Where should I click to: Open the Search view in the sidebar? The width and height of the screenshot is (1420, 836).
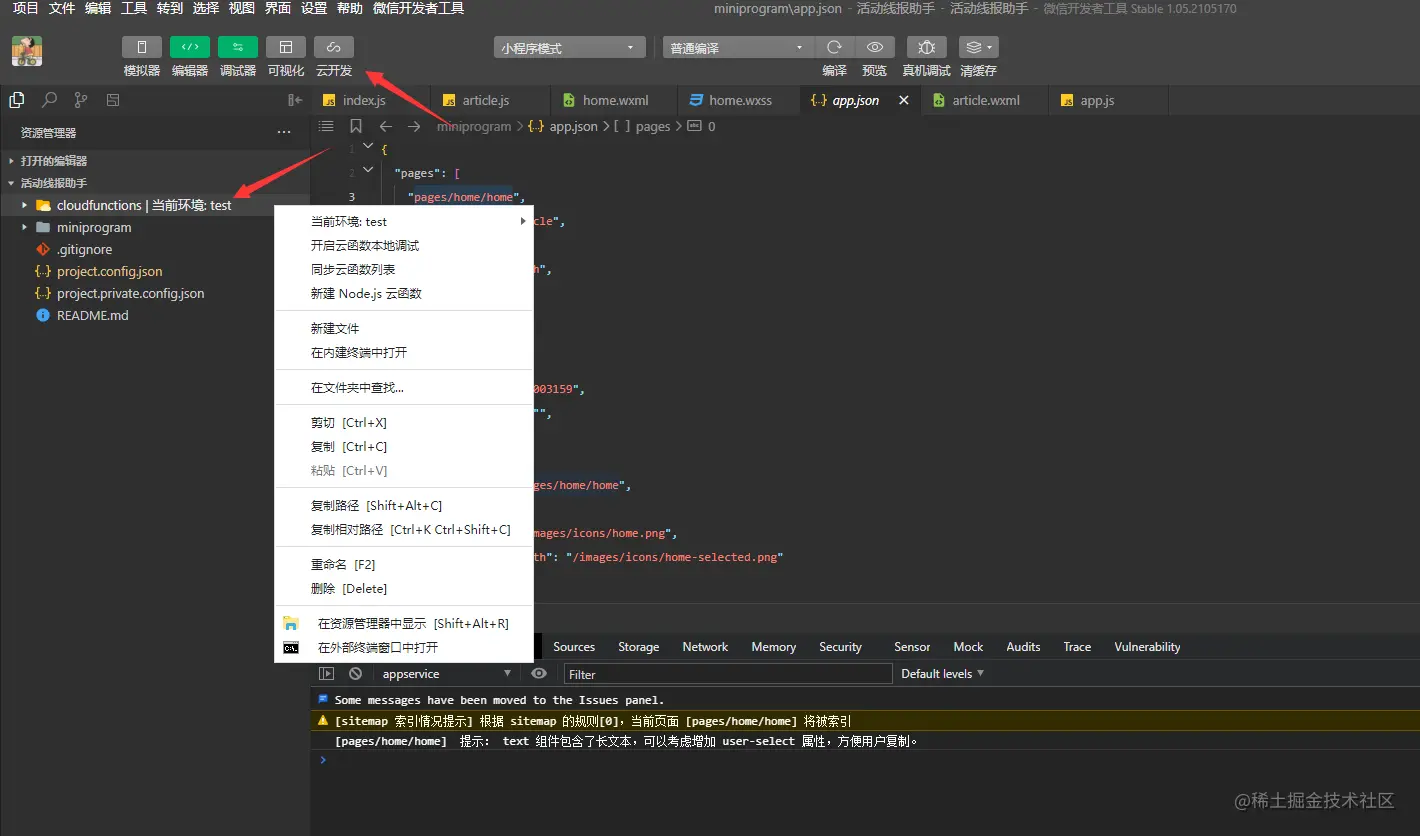[49, 100]
